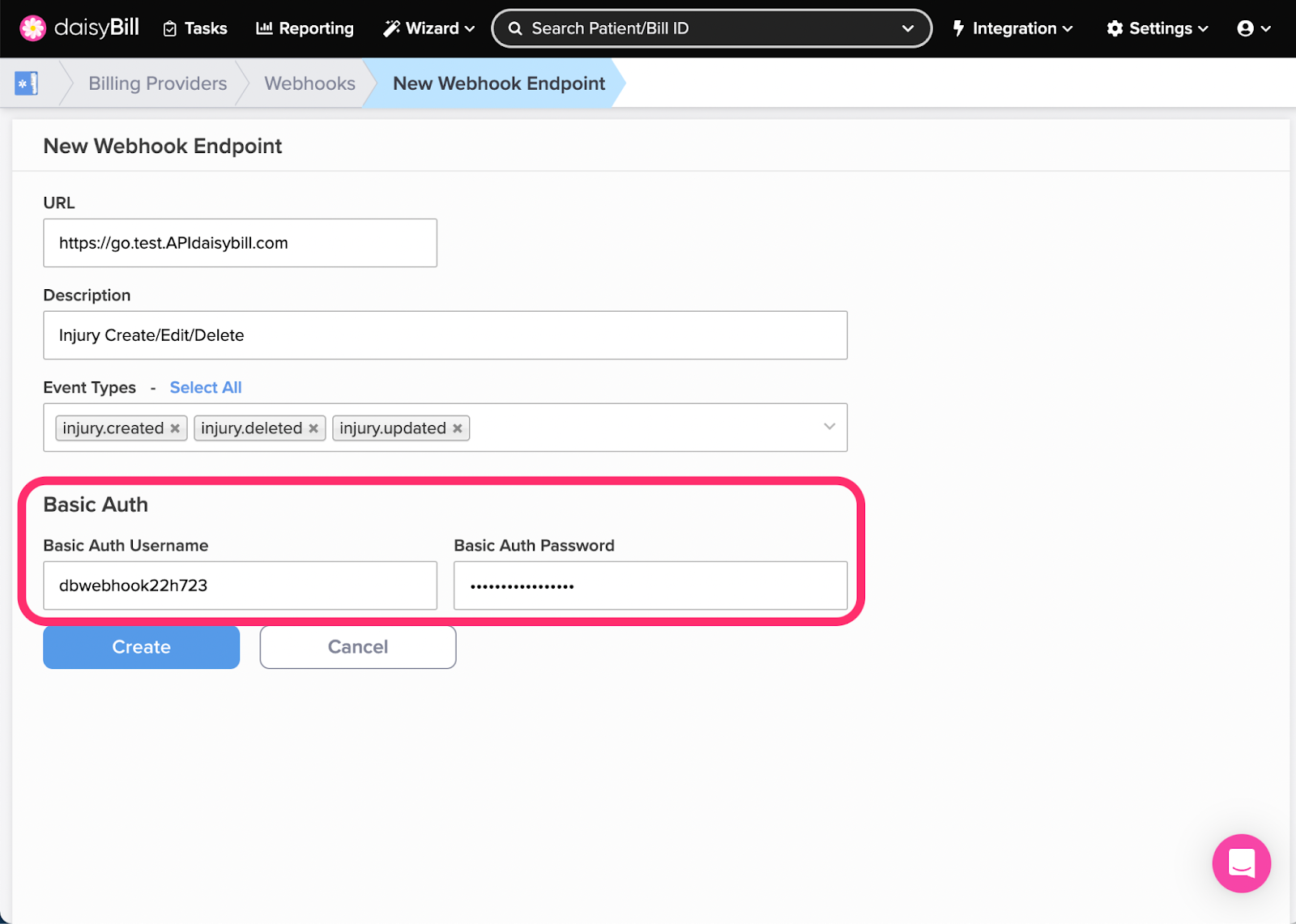Viewport: 1296px width, 924px height.
Task: Click the Cancel button
Action: click(x=358, y=647)
